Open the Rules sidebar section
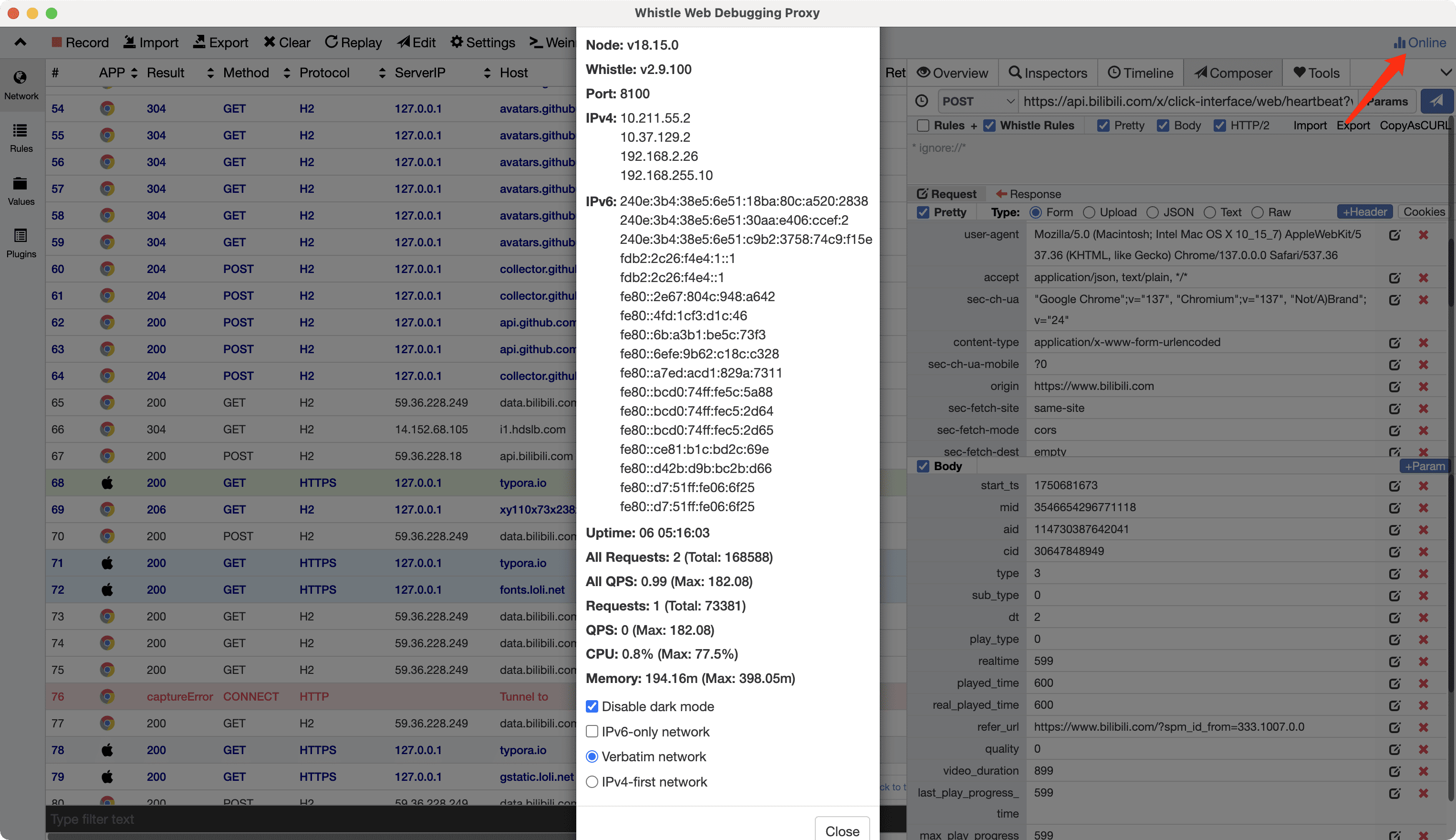The width and height of the screenshot is (1456, 840). pyautogui.click(x=21, y=138)
